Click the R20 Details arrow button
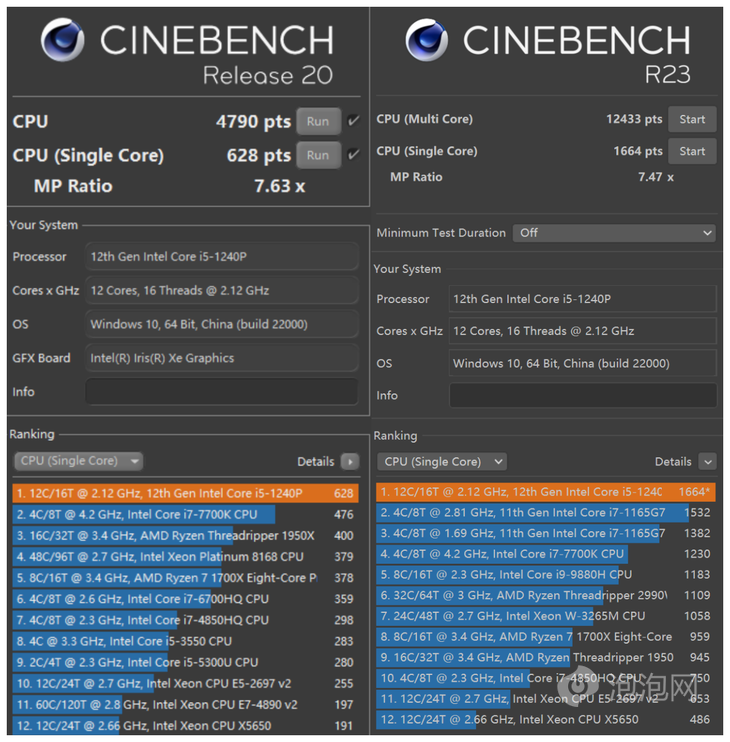This screenshot has height=742, width=730. (349, 461)
